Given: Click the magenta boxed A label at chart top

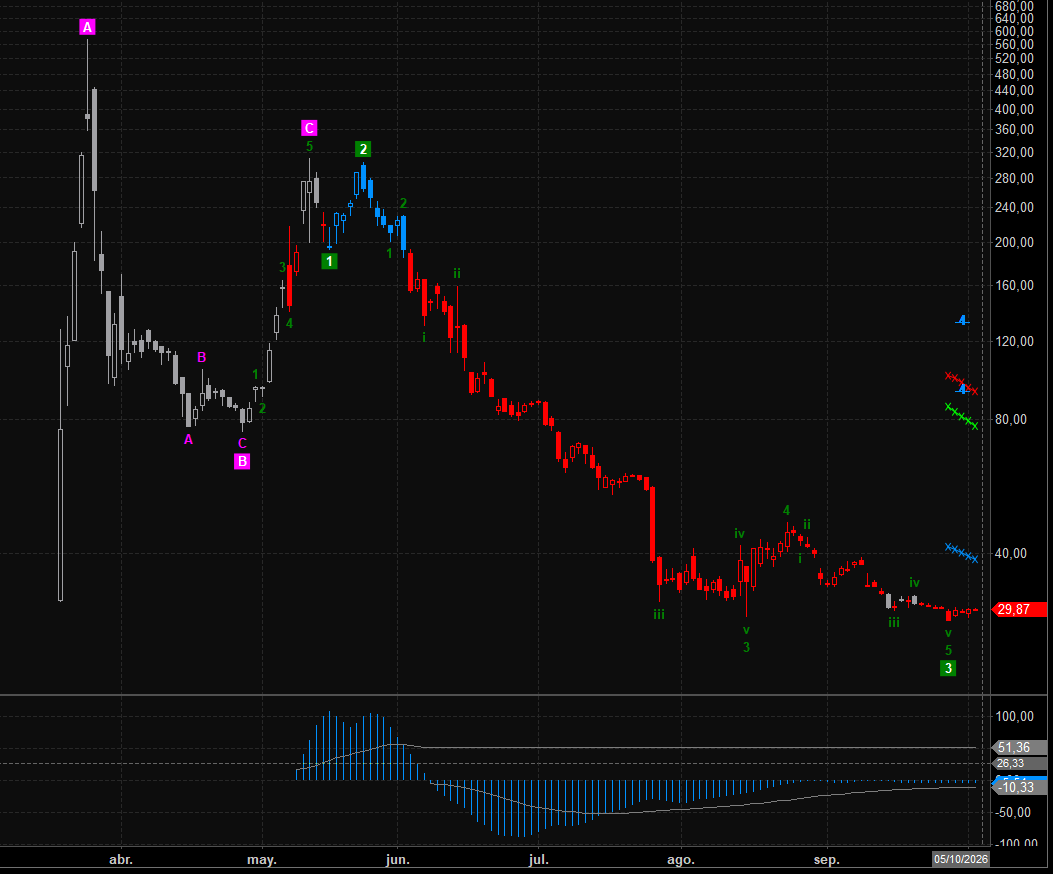Looking at the screenshot, I should click(87, 27).
